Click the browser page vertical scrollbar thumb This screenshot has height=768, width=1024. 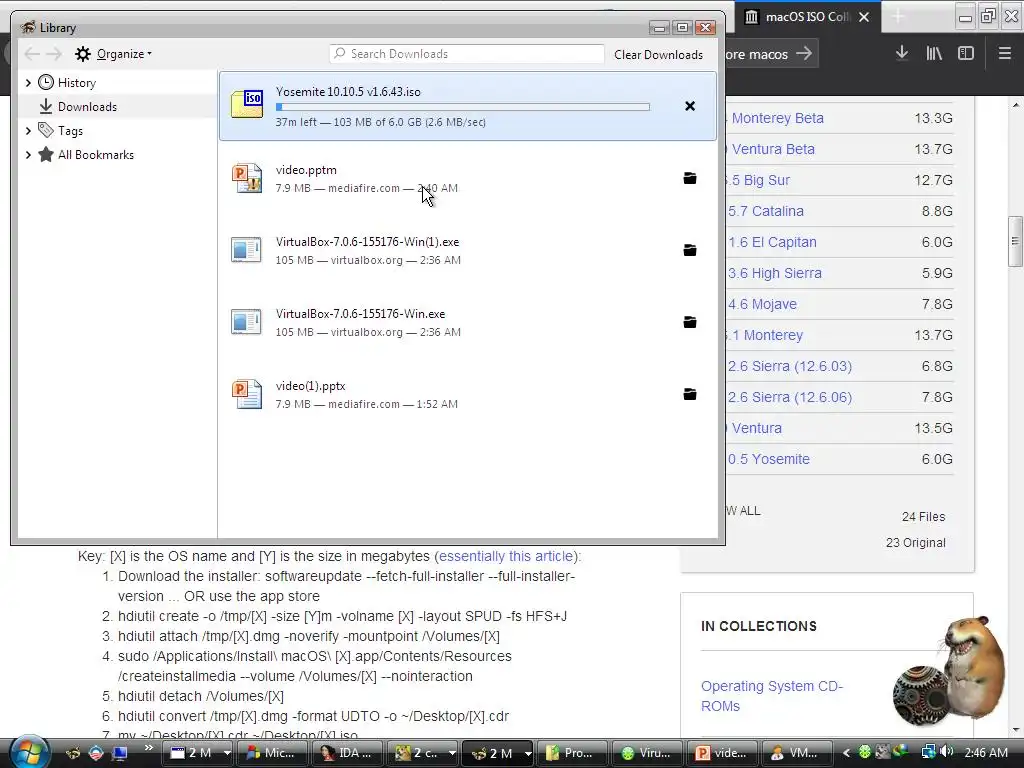1015,242
